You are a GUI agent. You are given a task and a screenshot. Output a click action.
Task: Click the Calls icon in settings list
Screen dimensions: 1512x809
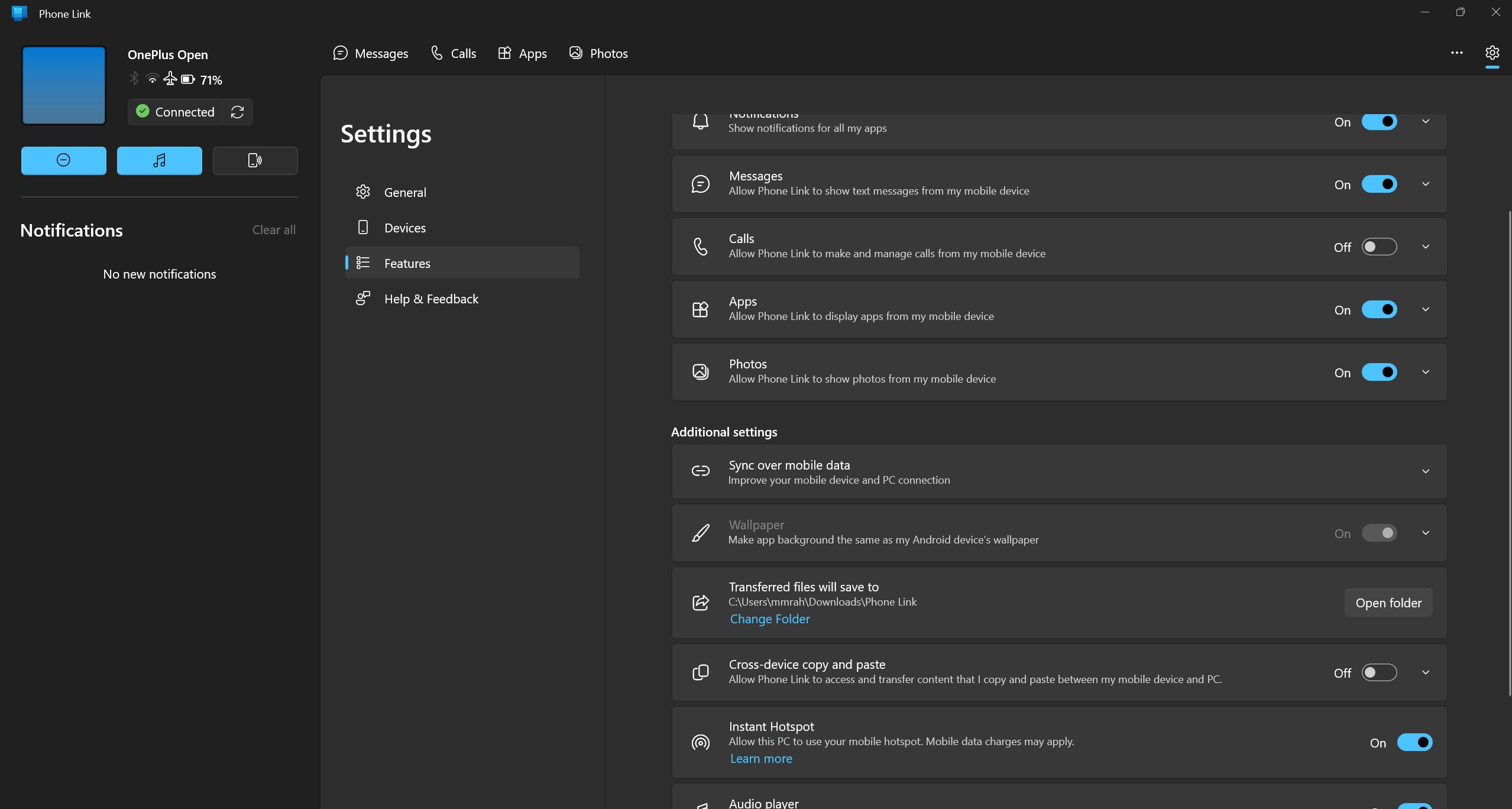[700, 246]
